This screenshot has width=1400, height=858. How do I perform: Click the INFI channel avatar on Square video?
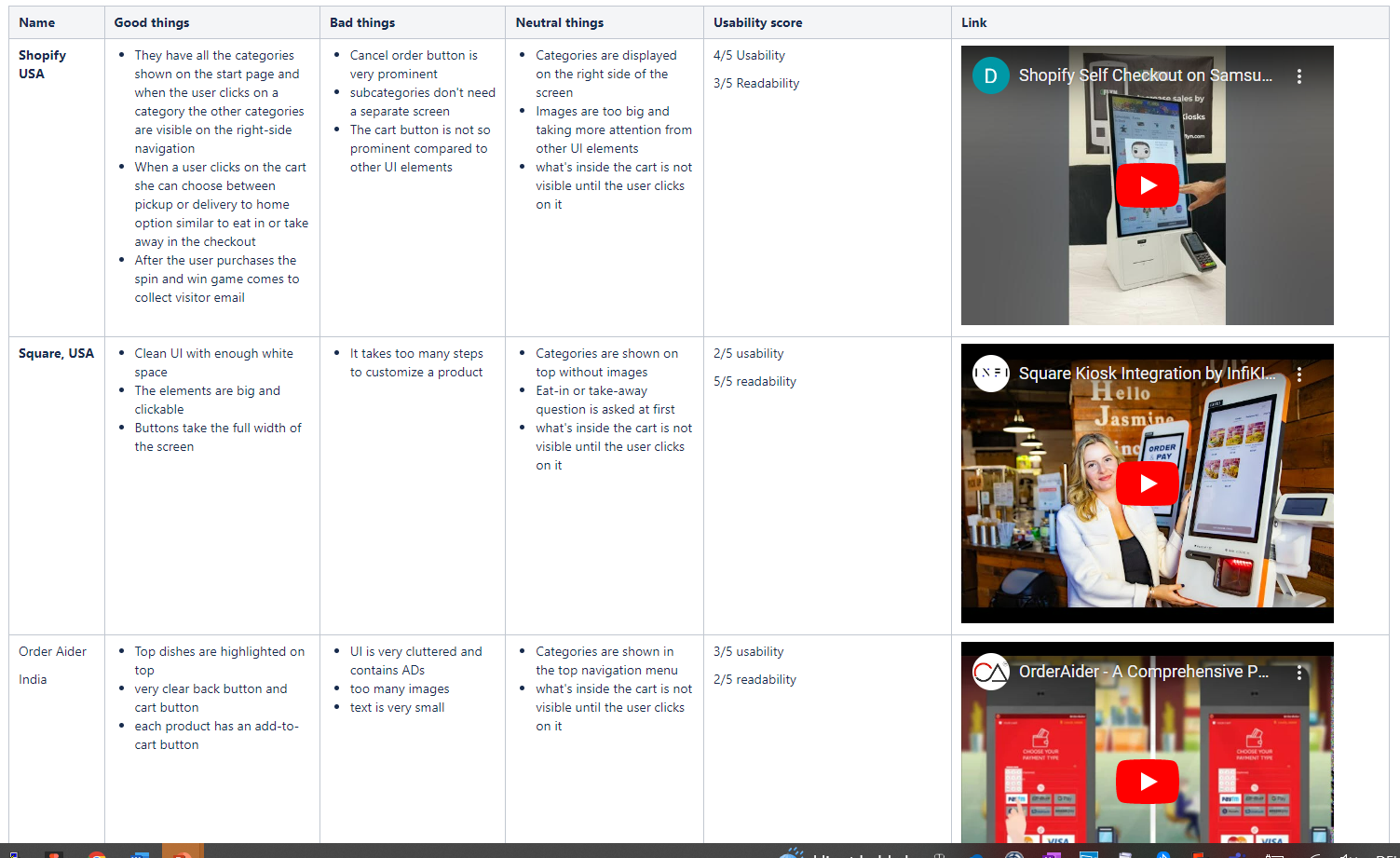tap(991, 374)
